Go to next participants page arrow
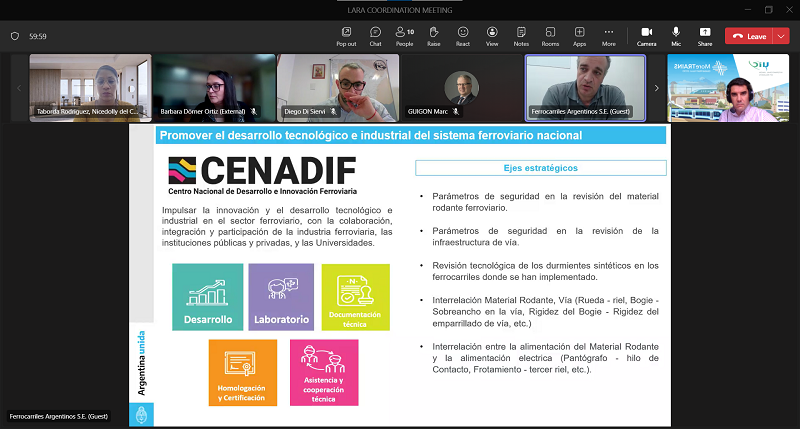Image resolution: width=800 pixels, height=429 pixels. [x=657, y=88]
